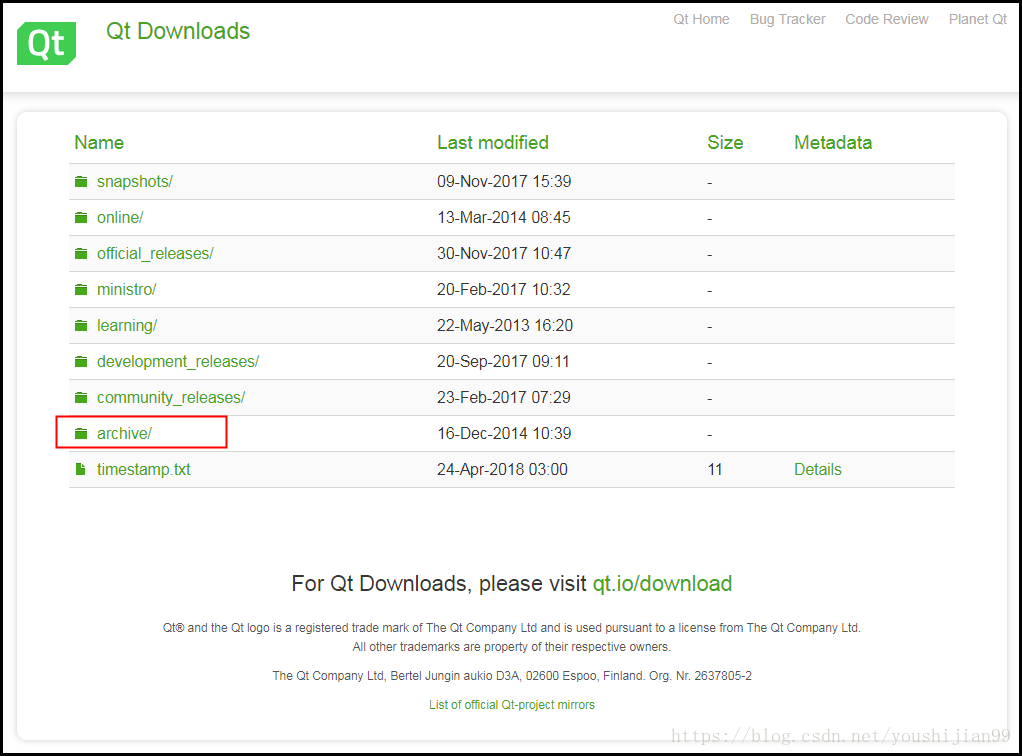Click the online folder icon

pyautogui.click(x=81, y=217)
